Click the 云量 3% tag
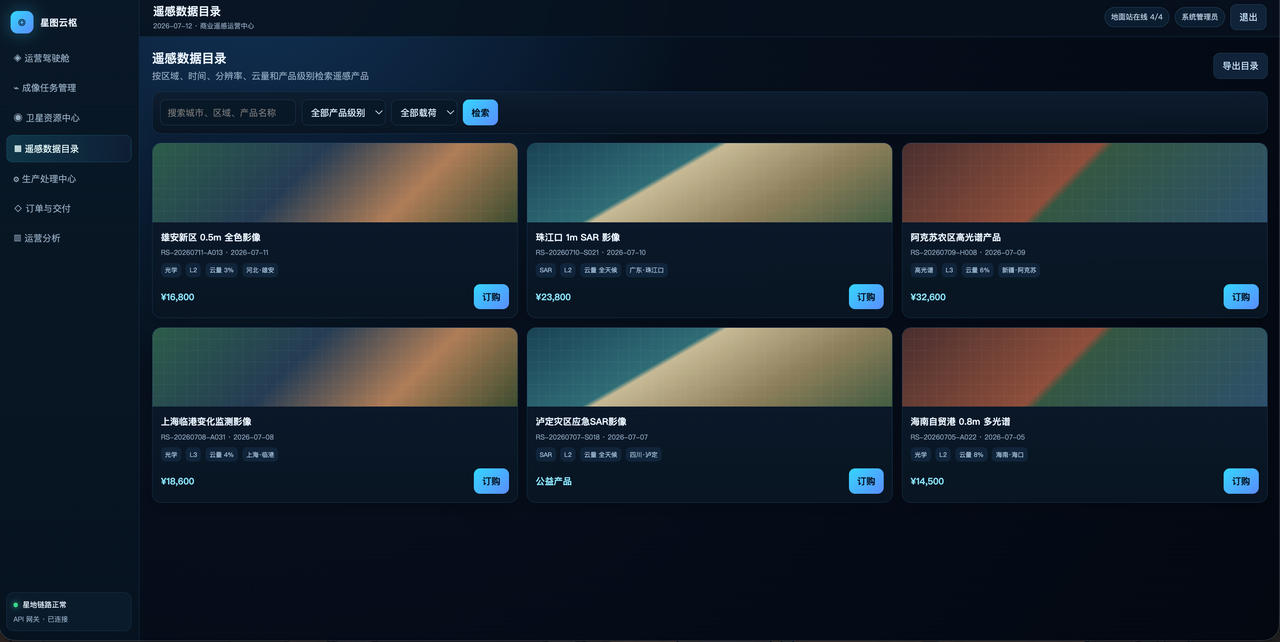 [221, 270]
